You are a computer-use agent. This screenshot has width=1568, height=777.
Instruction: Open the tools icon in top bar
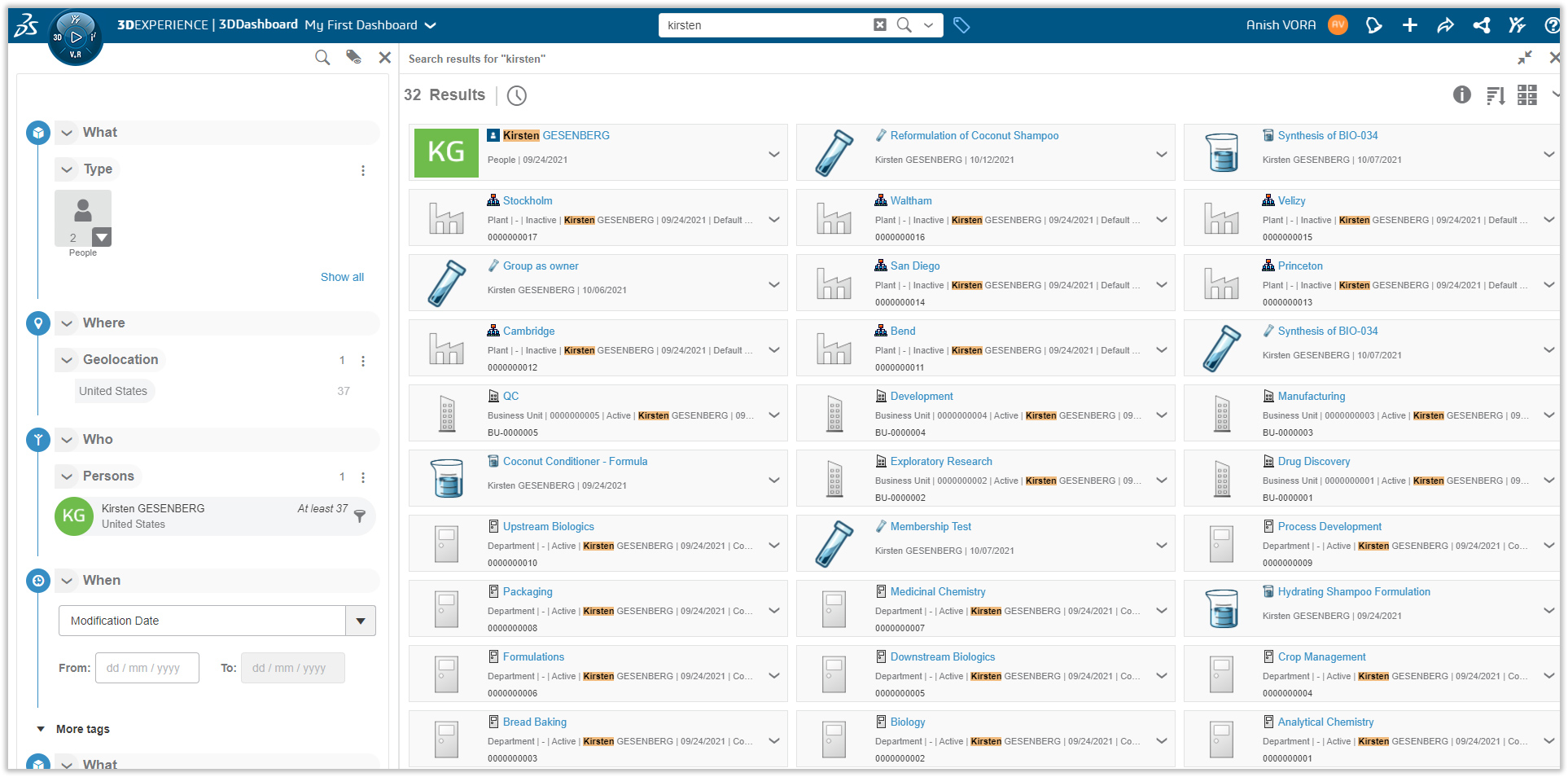click(1517, 25)
